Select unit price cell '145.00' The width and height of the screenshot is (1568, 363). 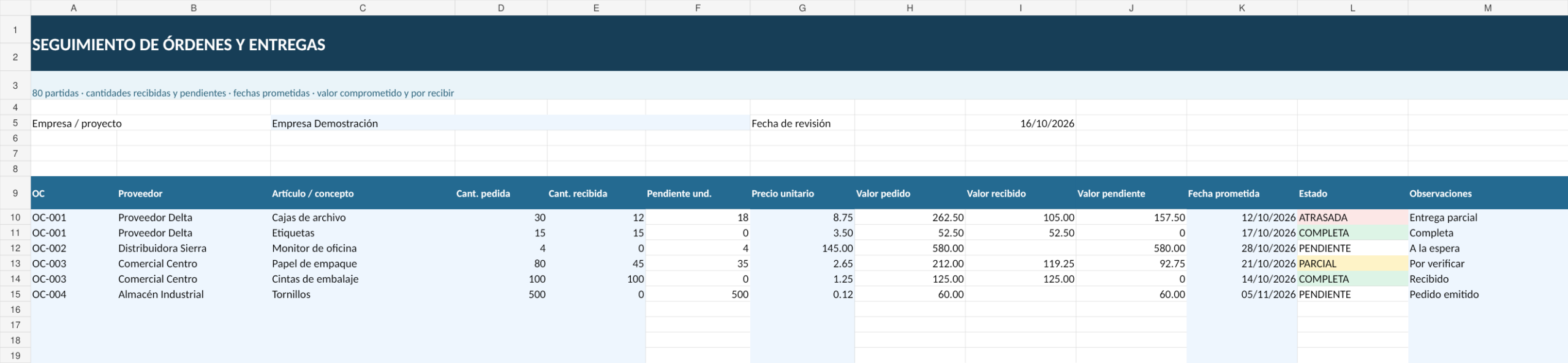point(802,249)
